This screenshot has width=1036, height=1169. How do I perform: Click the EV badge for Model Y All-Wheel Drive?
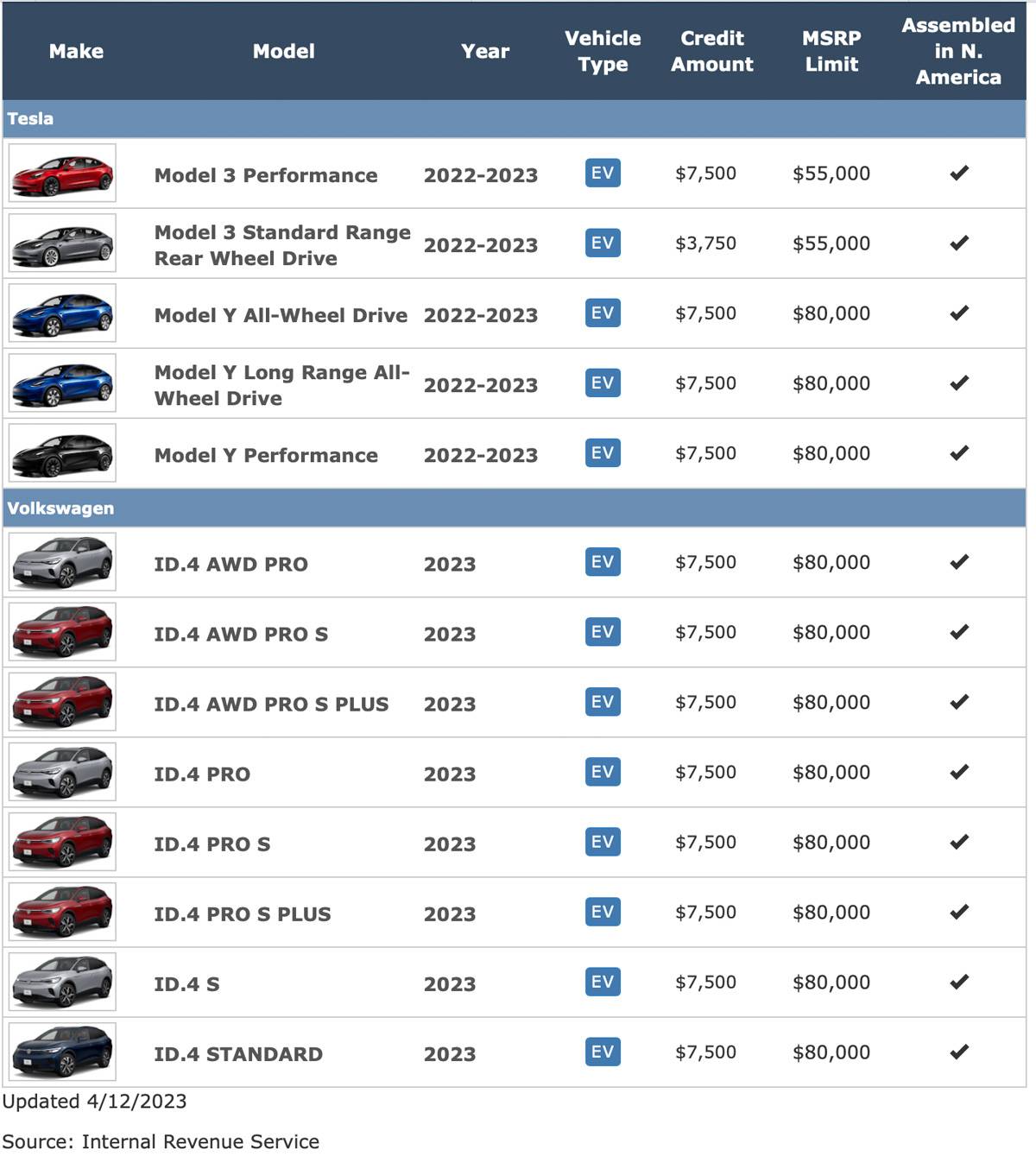(603, 313)
